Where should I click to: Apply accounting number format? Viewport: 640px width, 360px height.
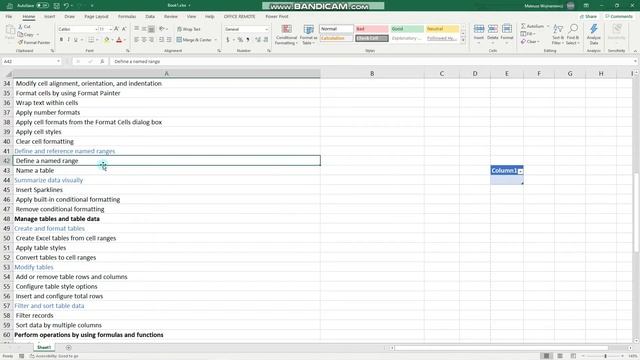[x=228, y=40]
